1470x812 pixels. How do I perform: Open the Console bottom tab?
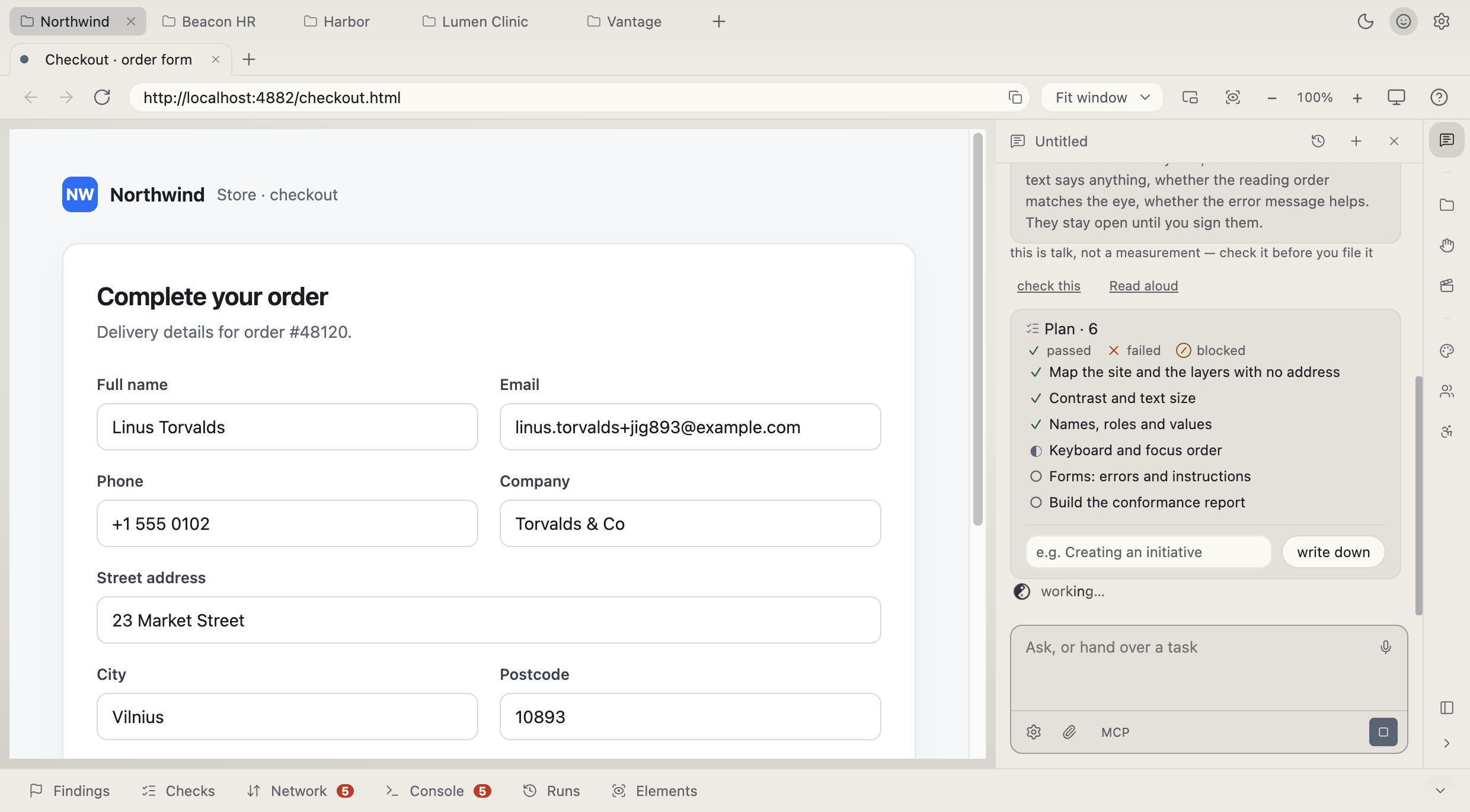[x=437, y=791]
